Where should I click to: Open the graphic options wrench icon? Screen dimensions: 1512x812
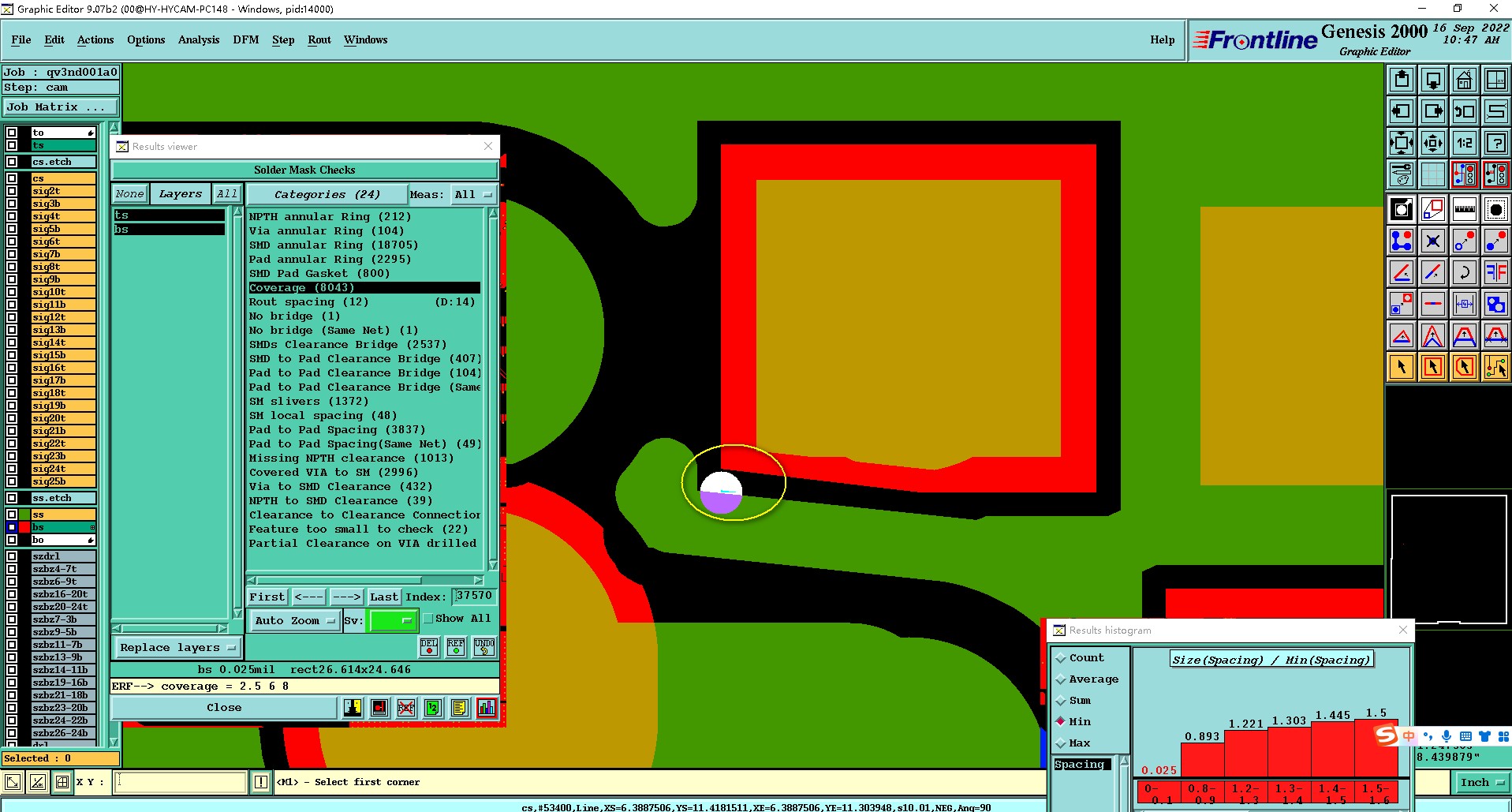pyautogui.click(x=1402, y=174)
